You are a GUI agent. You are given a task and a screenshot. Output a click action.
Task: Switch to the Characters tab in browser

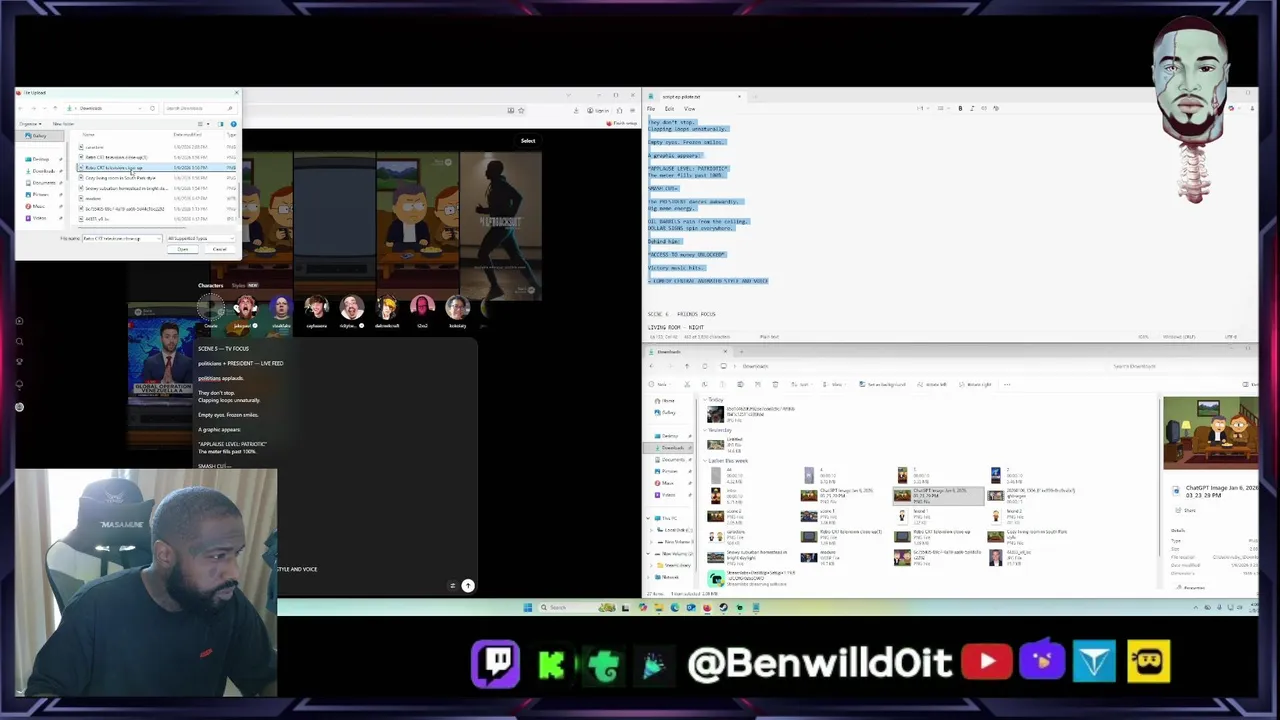tap(210, 285)
